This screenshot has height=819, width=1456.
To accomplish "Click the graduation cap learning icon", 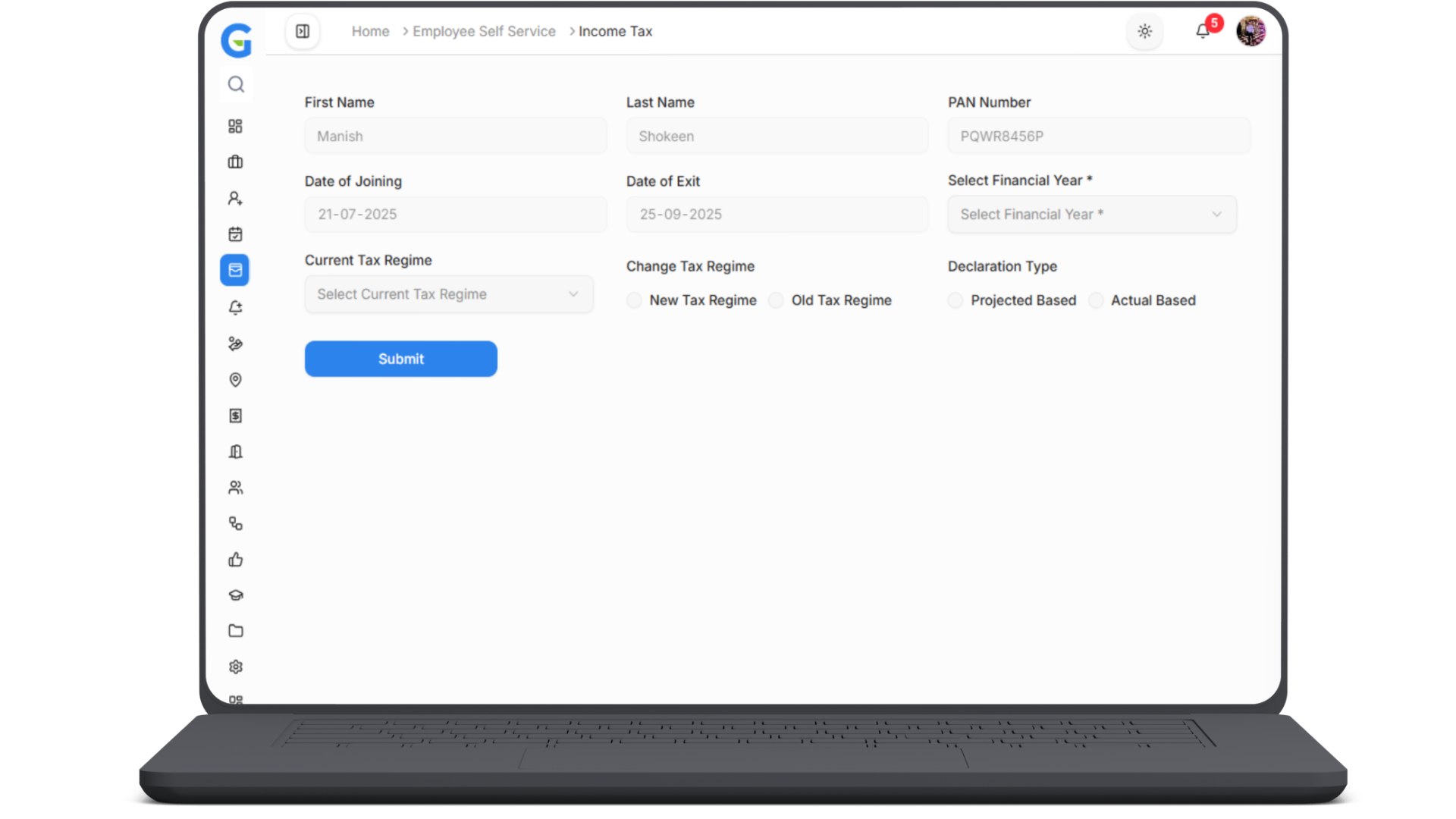I will pos(235,595).
